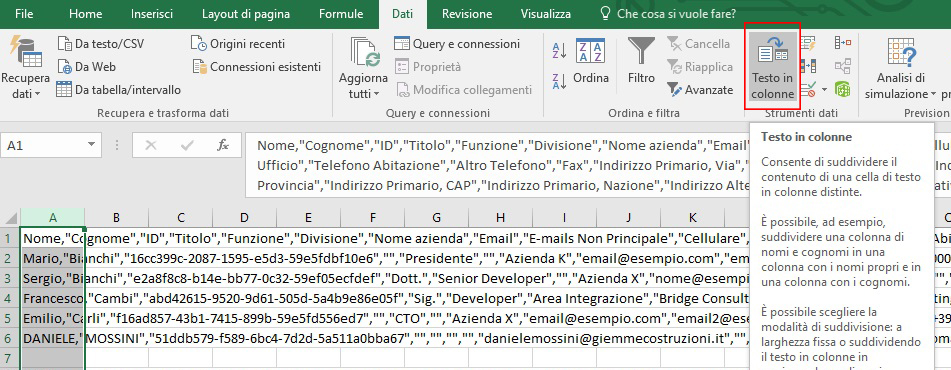Select row 6 header

point(10,338)
